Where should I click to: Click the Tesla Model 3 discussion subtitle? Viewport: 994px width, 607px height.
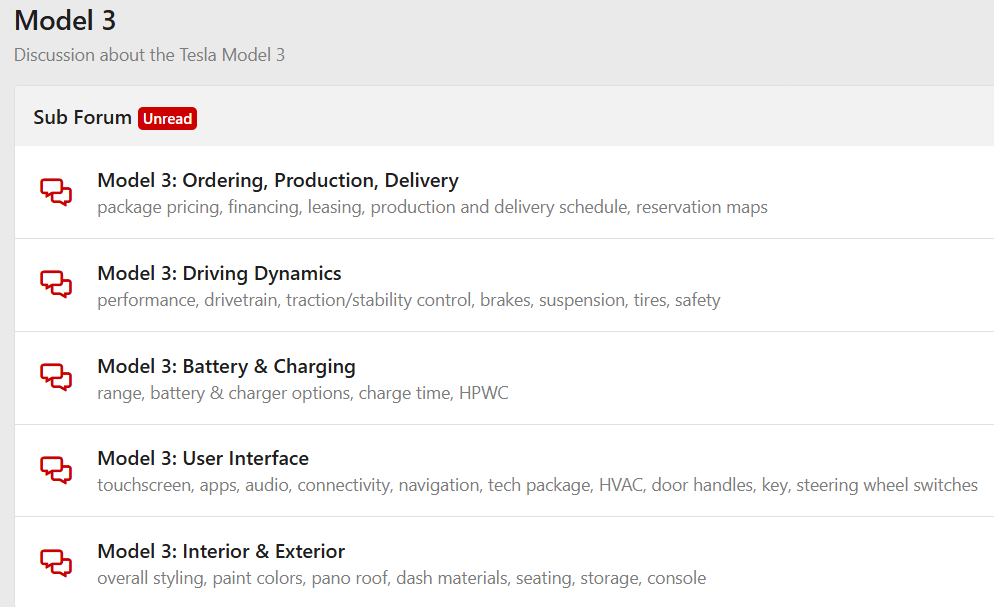point(149,55)
